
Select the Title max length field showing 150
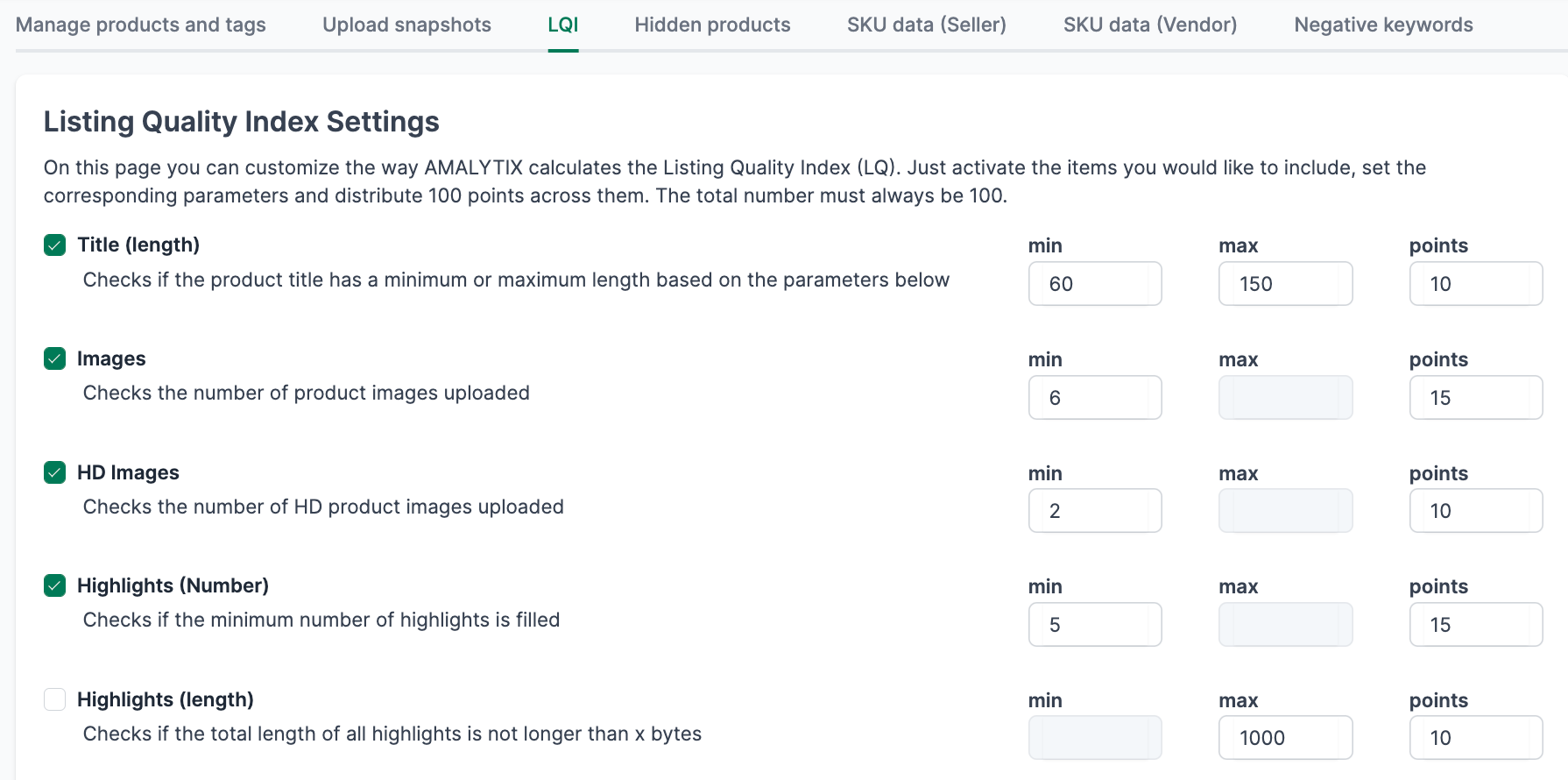[x=1285, y=283]
